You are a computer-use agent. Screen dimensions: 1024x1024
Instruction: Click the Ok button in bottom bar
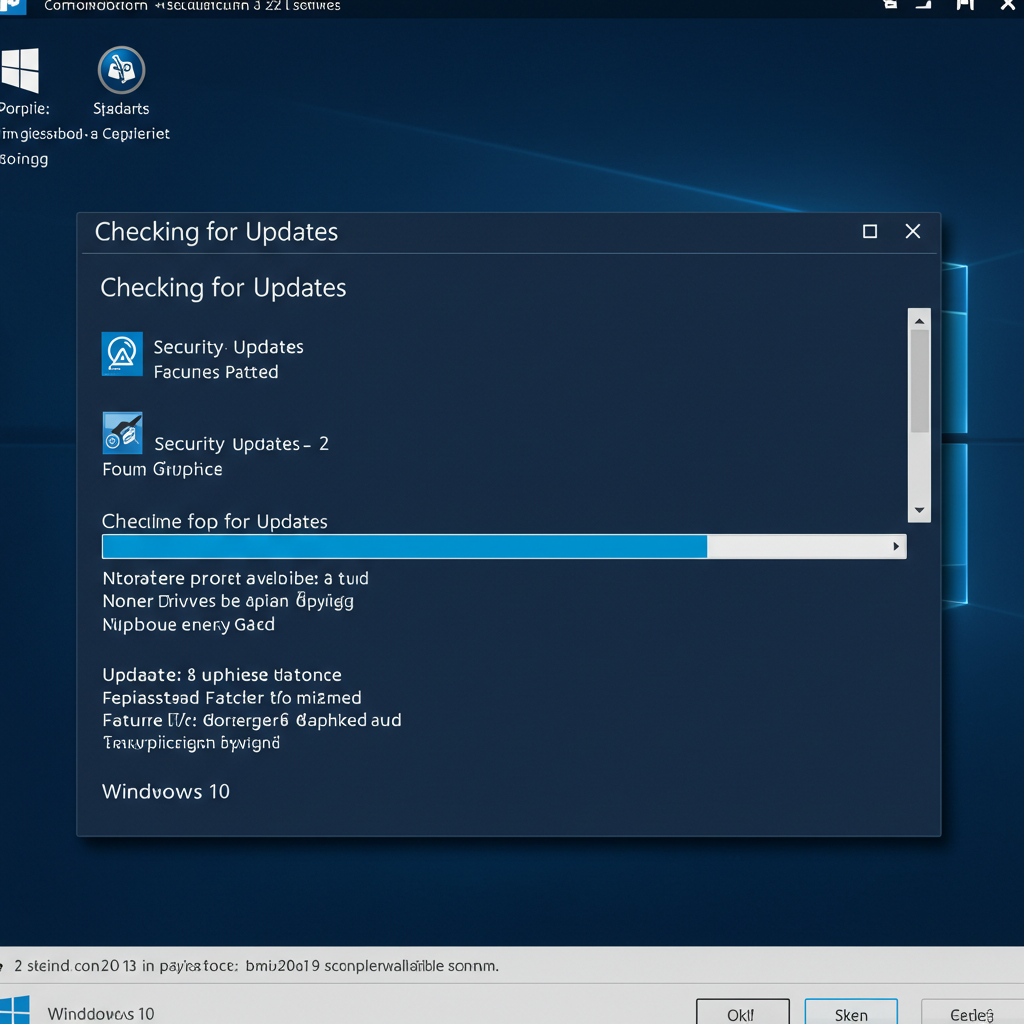tap(743, 1013)
